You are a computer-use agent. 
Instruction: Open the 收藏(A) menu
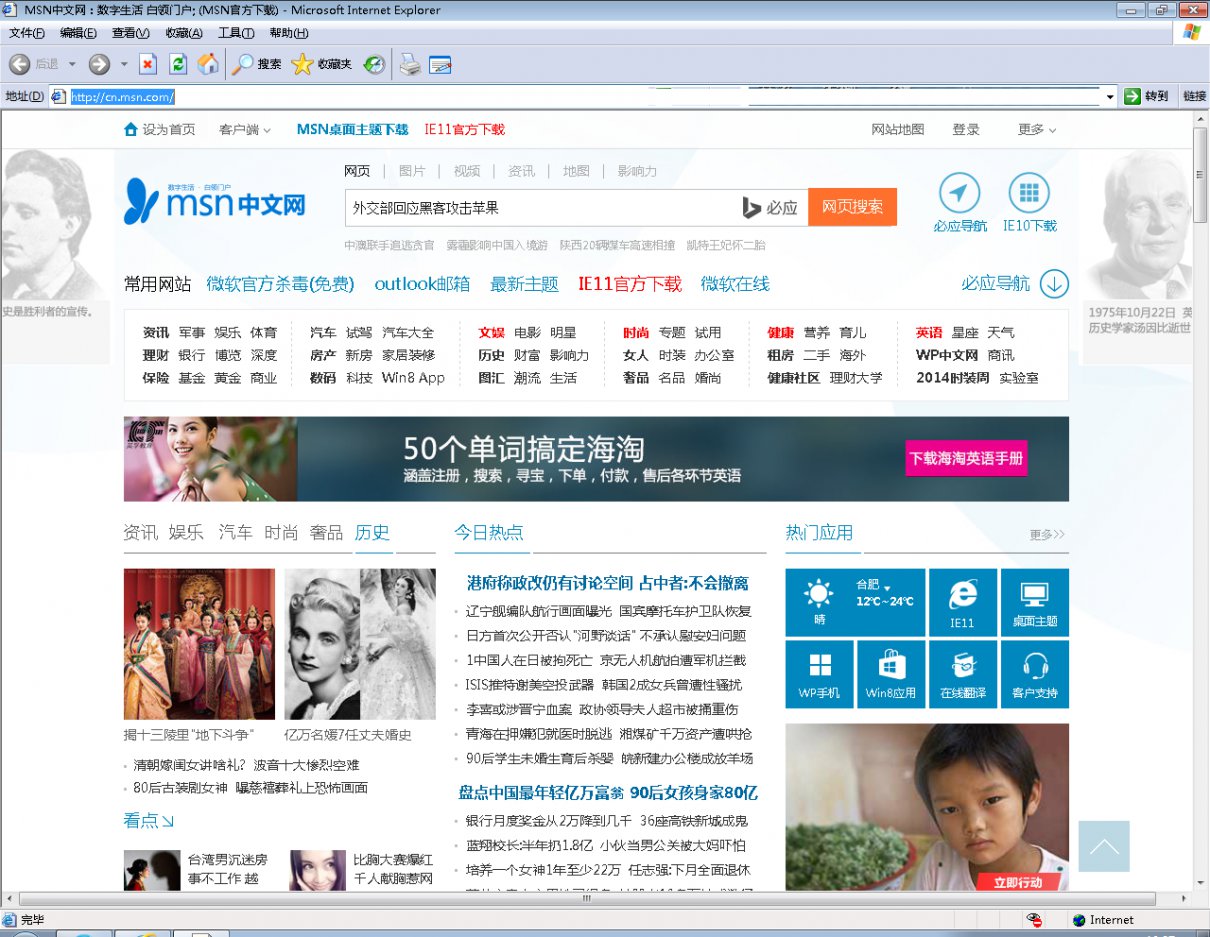pyautogui.click(x=184, y=33)
